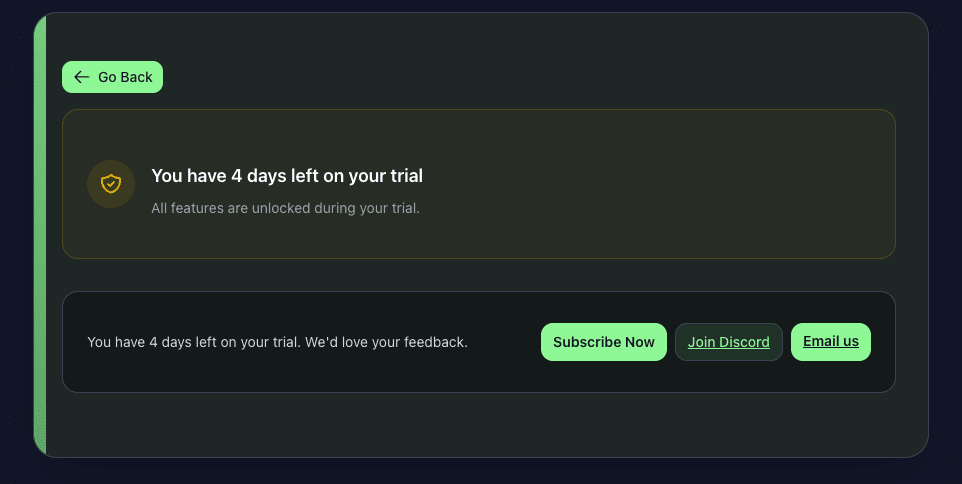The height and width of the screenshot is (484, 962).
Task: Open the Join Discord link
Action: pyautogui.click(x=728, y=342)
